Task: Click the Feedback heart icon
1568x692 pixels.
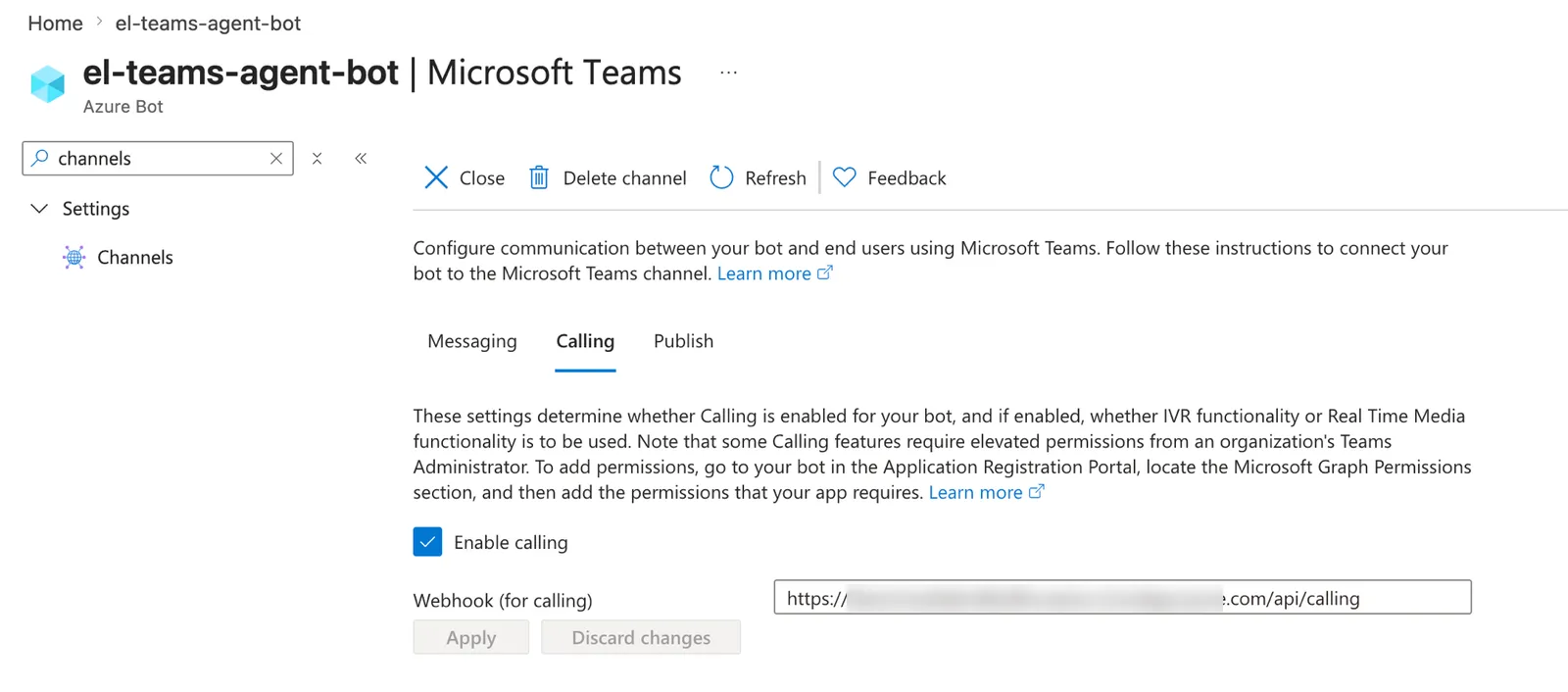Action: pyautogui.click(x=845, y=177)
